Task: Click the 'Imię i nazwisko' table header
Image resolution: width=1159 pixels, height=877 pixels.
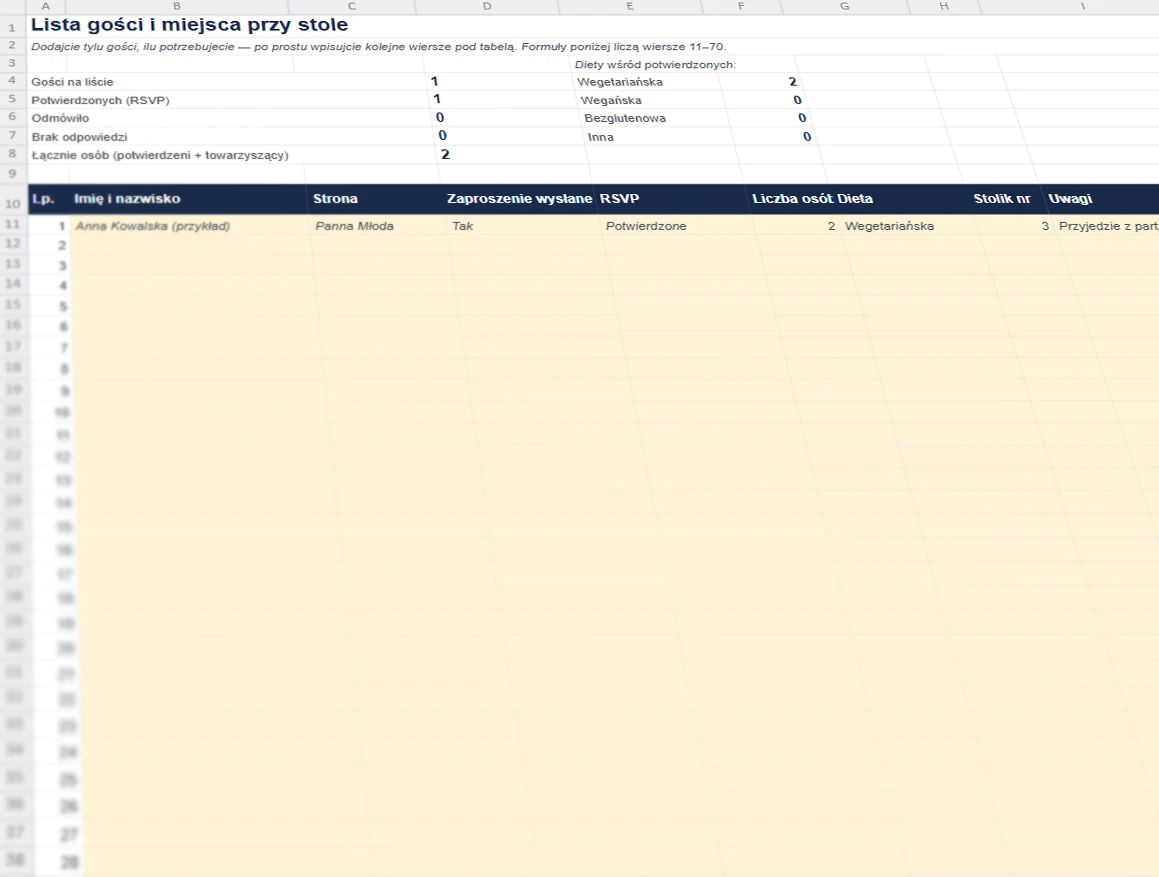Action: tap(127, 199)
